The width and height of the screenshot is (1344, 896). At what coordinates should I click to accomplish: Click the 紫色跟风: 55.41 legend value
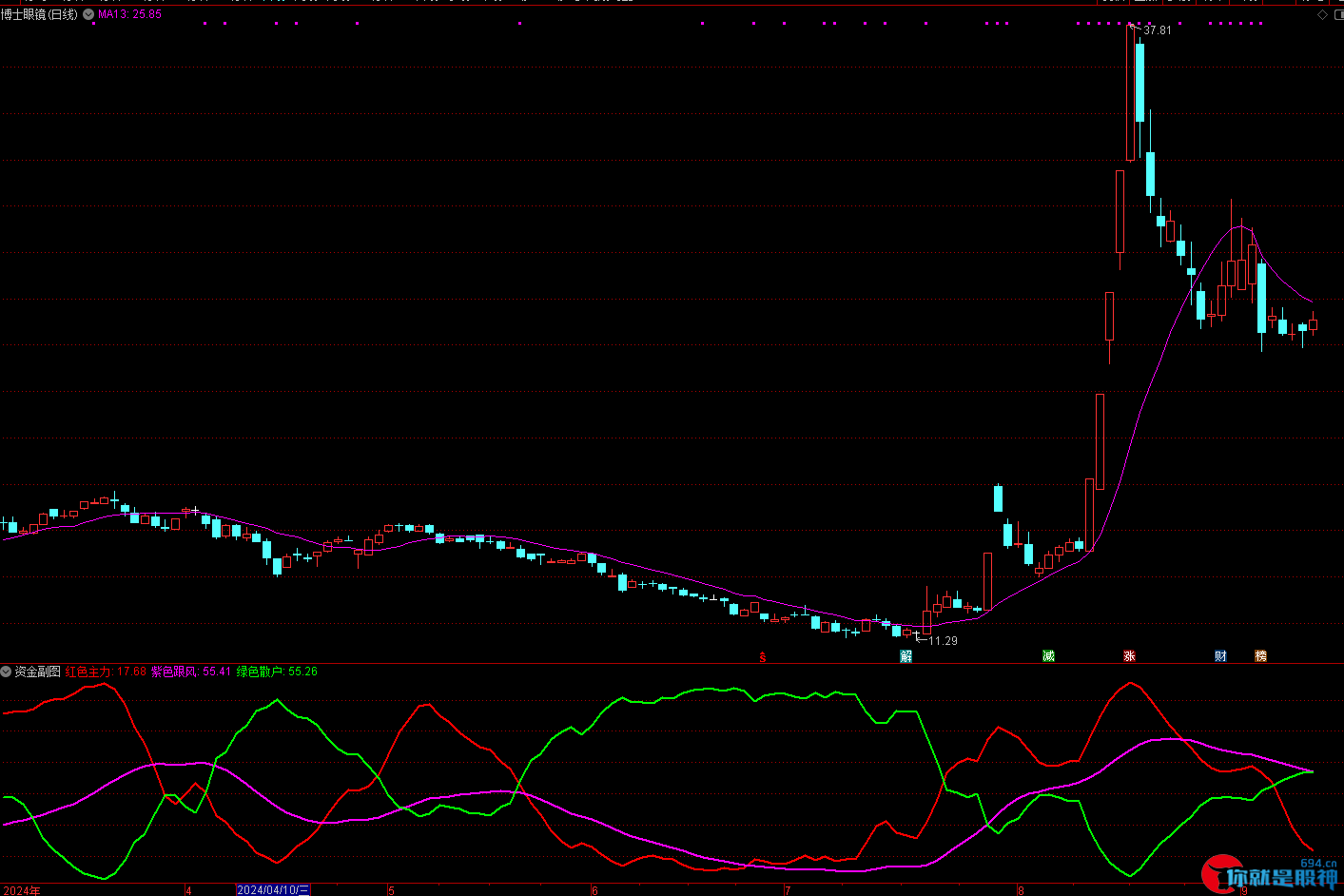click(191, 672)
